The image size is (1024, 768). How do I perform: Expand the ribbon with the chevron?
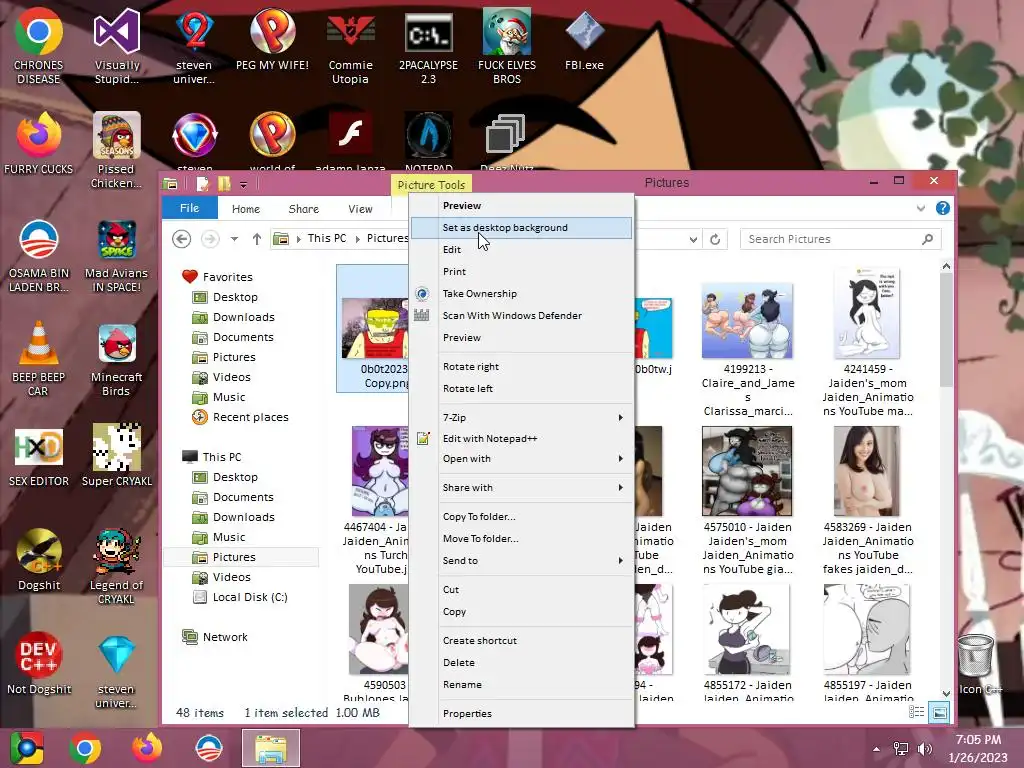pos(921,208)
